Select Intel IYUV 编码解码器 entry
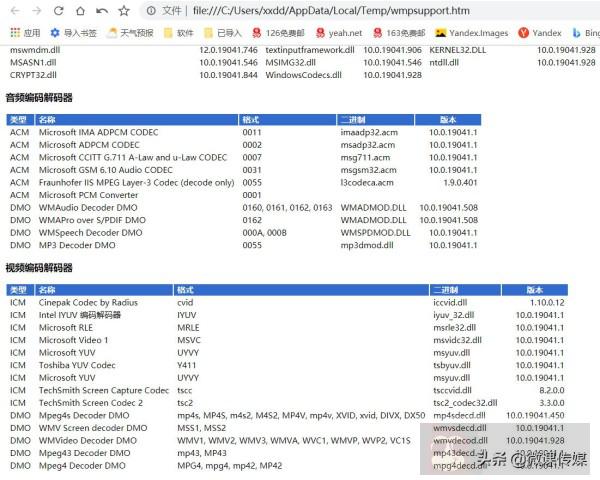The image size is (600, 480). pyautogui.click(x=80, y=315)
